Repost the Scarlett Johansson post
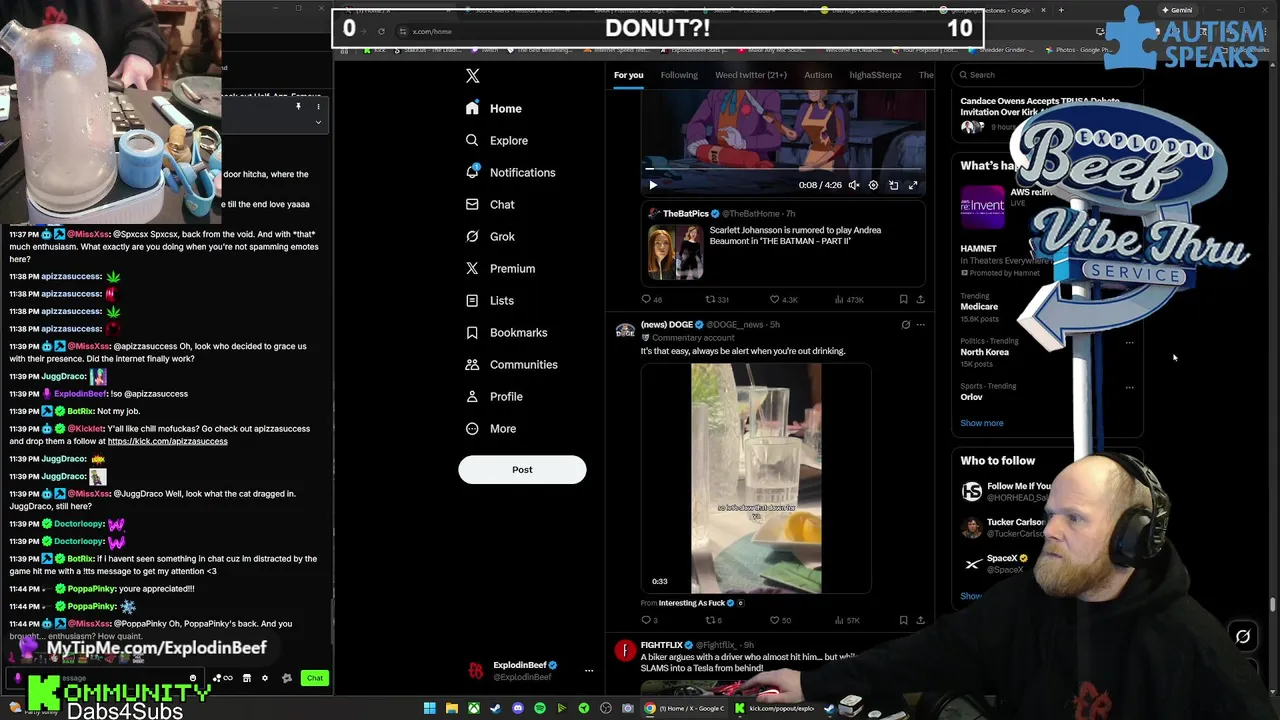 (716, 299)
